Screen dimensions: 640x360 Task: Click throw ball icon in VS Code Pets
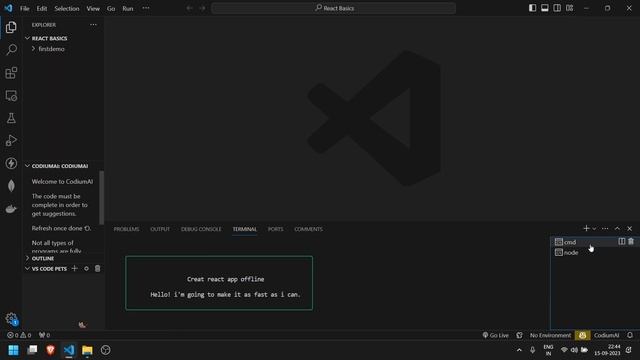[86, 268]
